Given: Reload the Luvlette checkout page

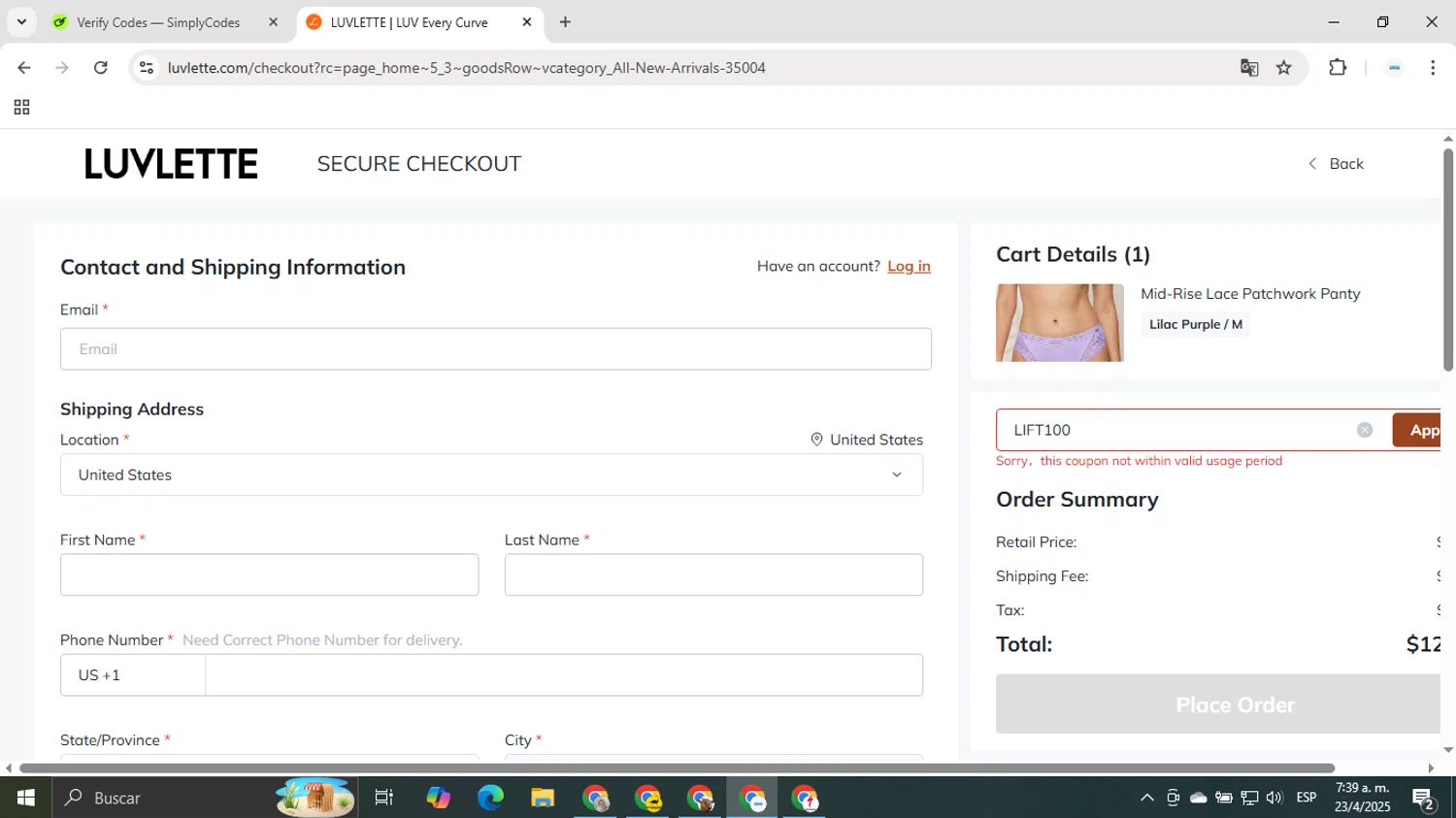Looking at the screenshot, I should tap(100, 68).
